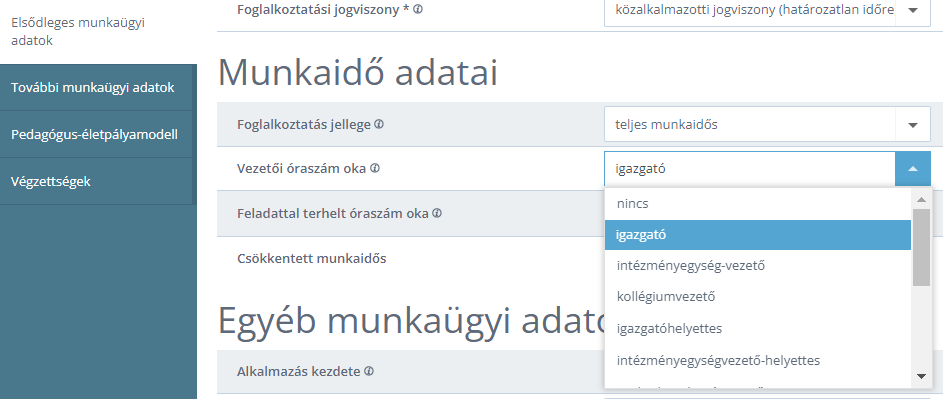943x399 pixels.
Task: Click 'Munkaidő adatai' section heading
Action: pos(358,73)
